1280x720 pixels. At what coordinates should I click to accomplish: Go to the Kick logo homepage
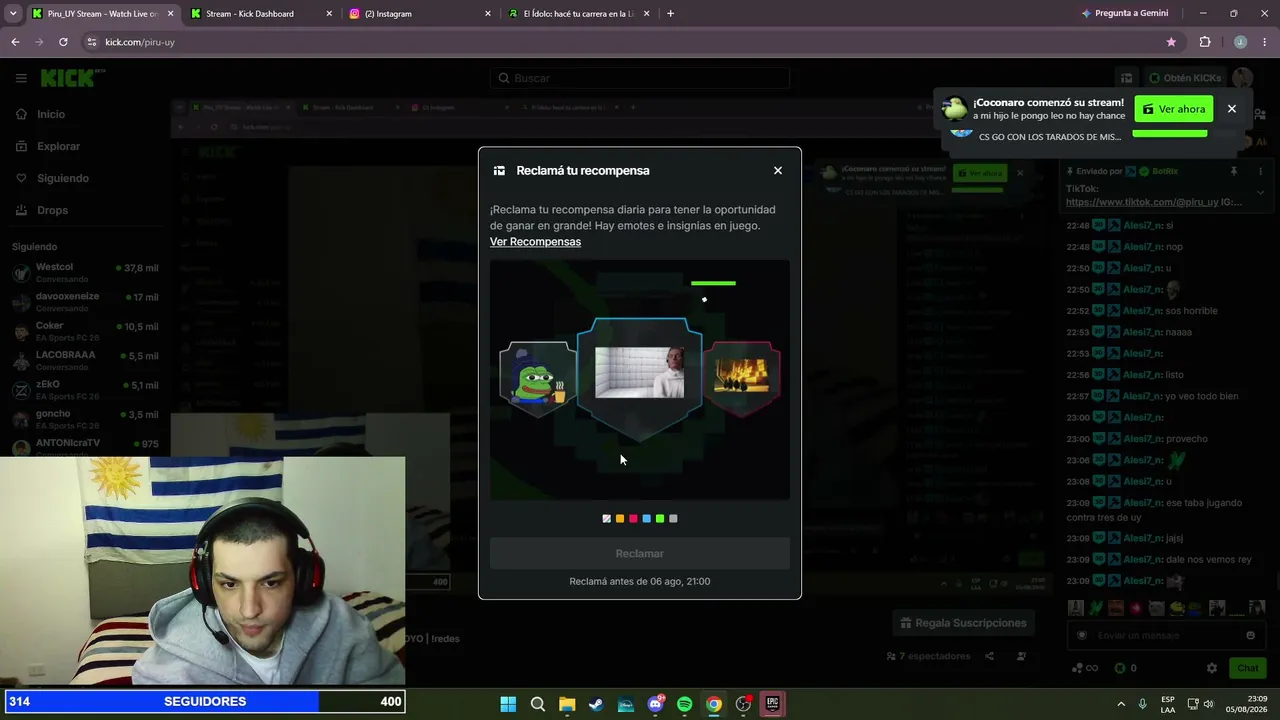[72, 78]
